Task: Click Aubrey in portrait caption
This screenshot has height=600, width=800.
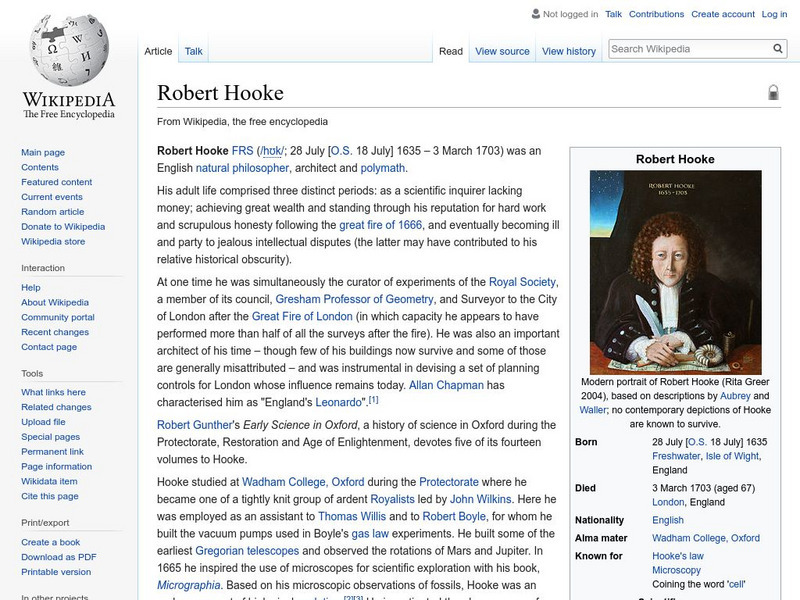Action: pos(735,396)
